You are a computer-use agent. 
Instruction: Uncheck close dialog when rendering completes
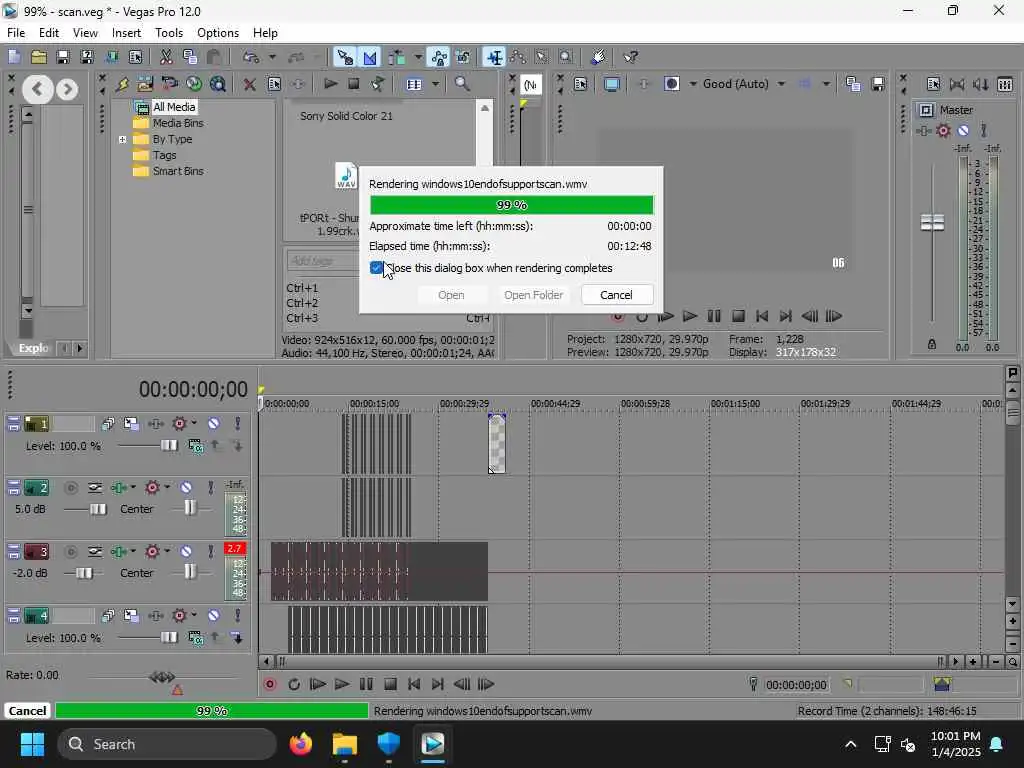(x=376, y=268)
